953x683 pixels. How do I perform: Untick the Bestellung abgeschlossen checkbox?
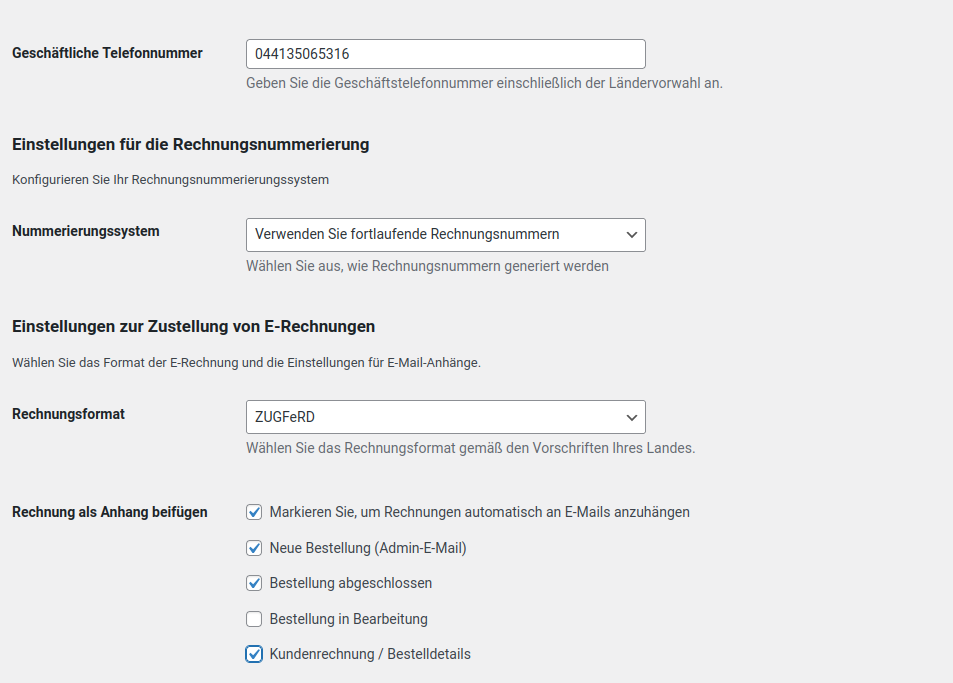tap(254, 583)
